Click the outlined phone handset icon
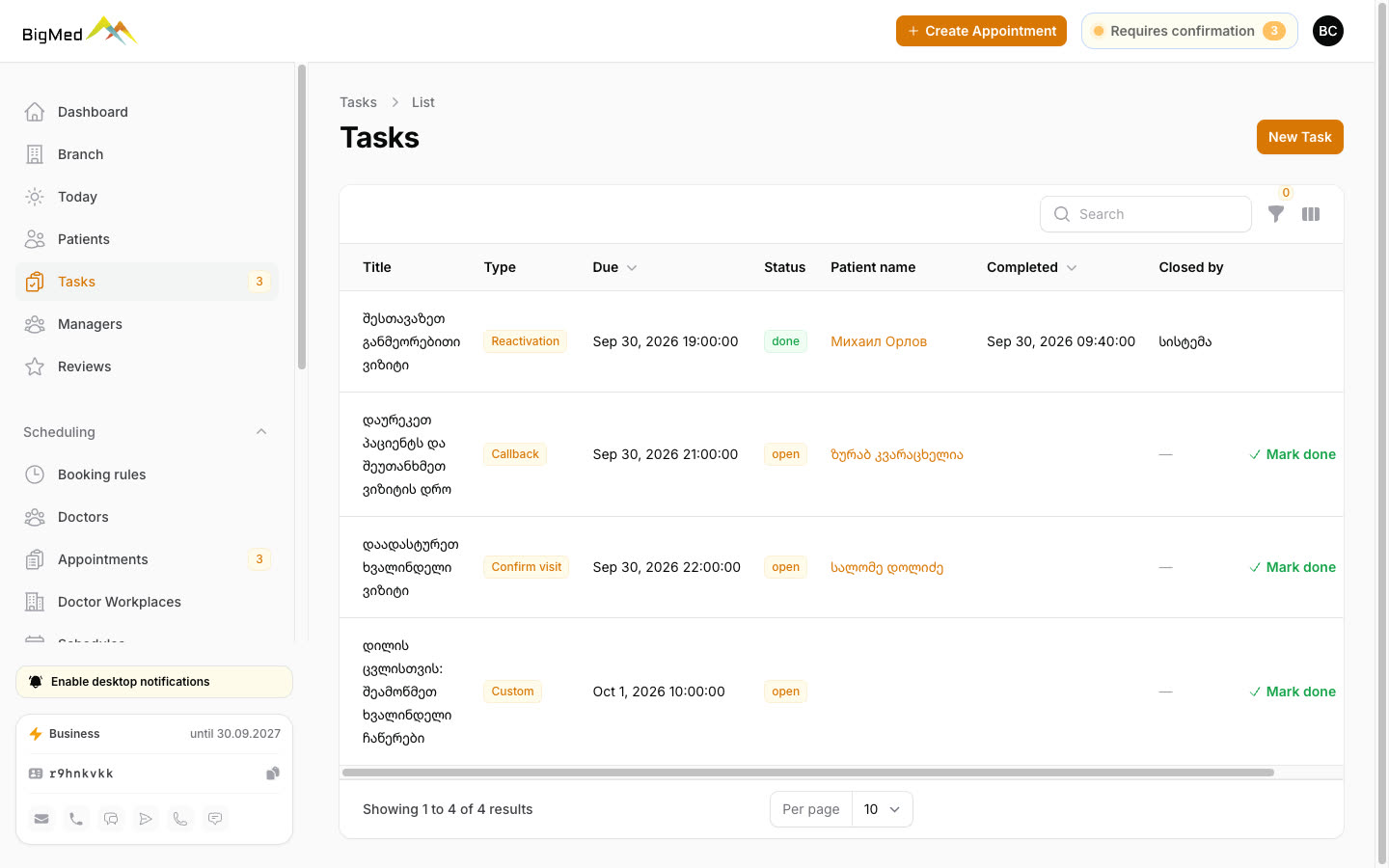This screenshot has width=1389, height=868. click(x=180, y=819)
